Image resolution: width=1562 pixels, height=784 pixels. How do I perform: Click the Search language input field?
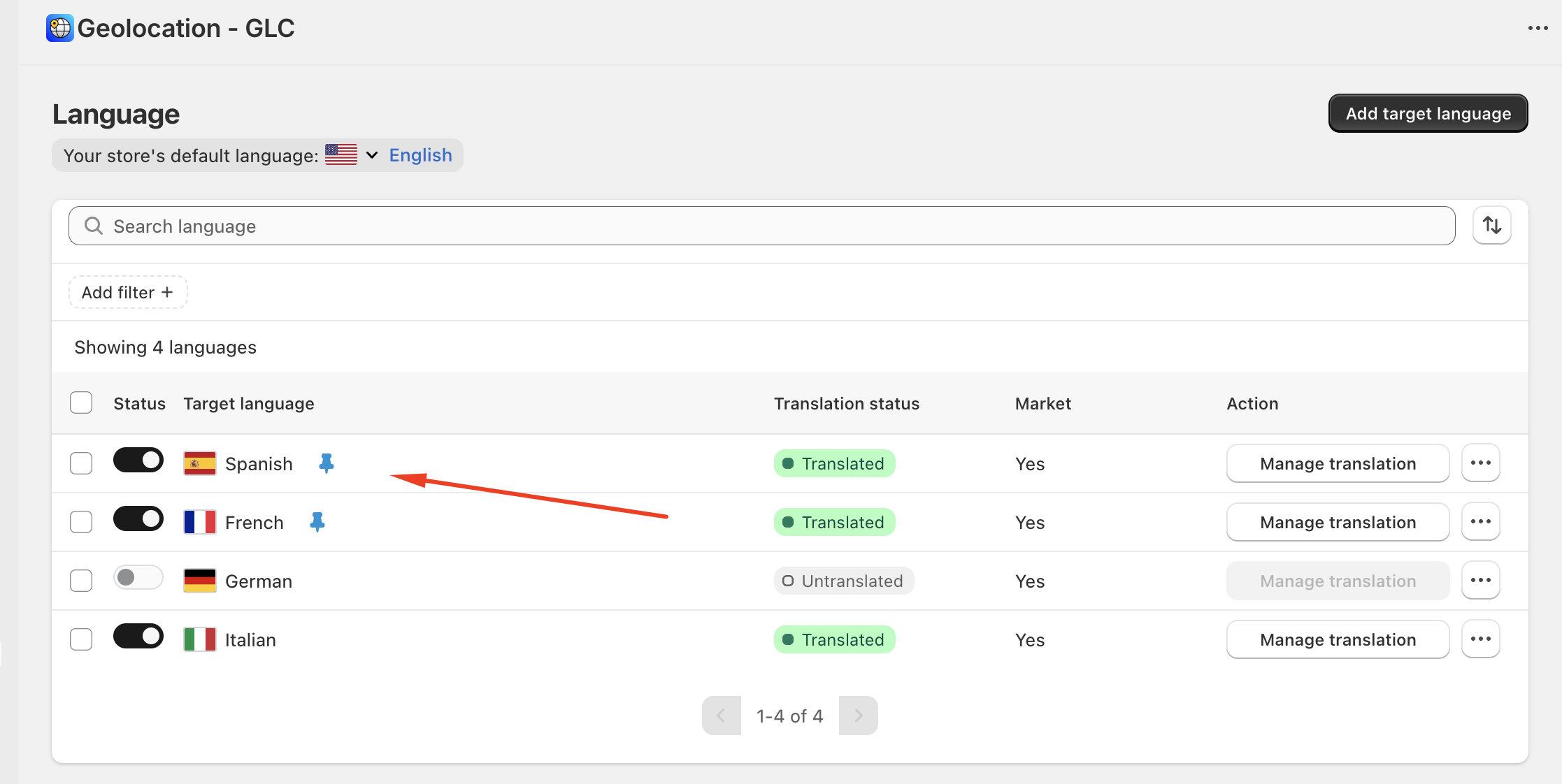pyautogui.click(x=762, y=226)
